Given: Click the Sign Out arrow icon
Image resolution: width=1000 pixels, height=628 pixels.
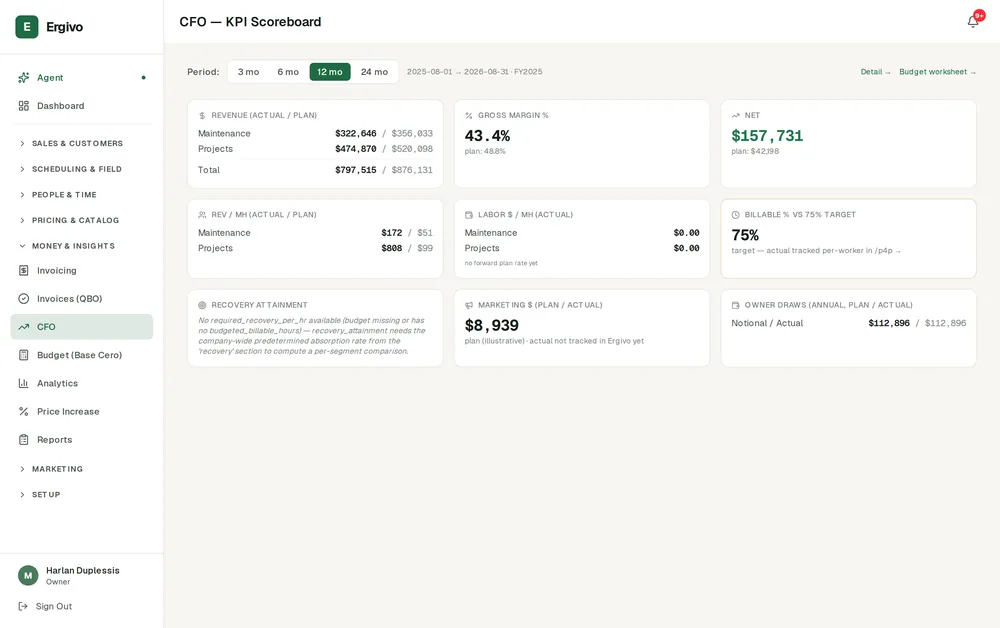Looking at the screenshot, I should tap(23, 606).
